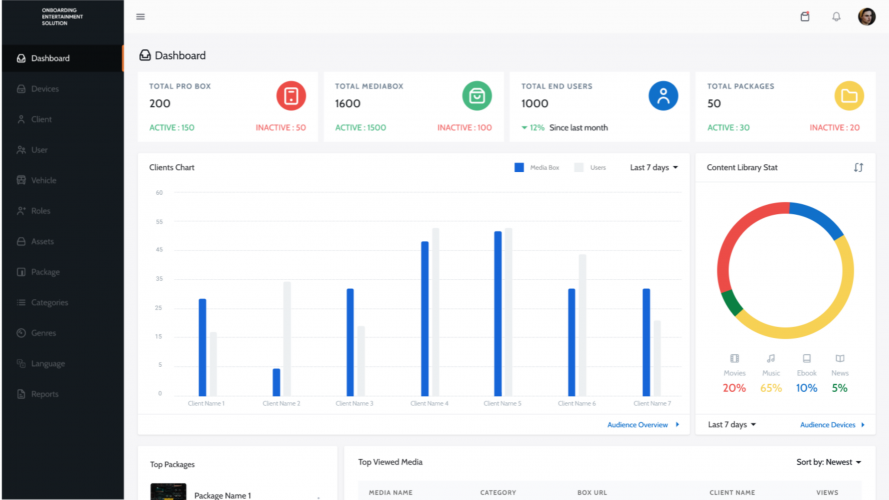
Task: Open the user profile avatar
Action: click(x=866, y=17)
